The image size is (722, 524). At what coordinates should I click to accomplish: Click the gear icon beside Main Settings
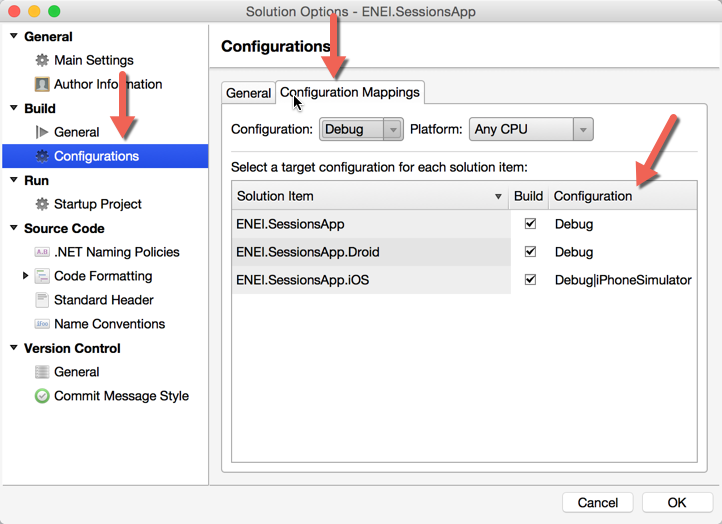pyautogui.click(x=42, y=60)
